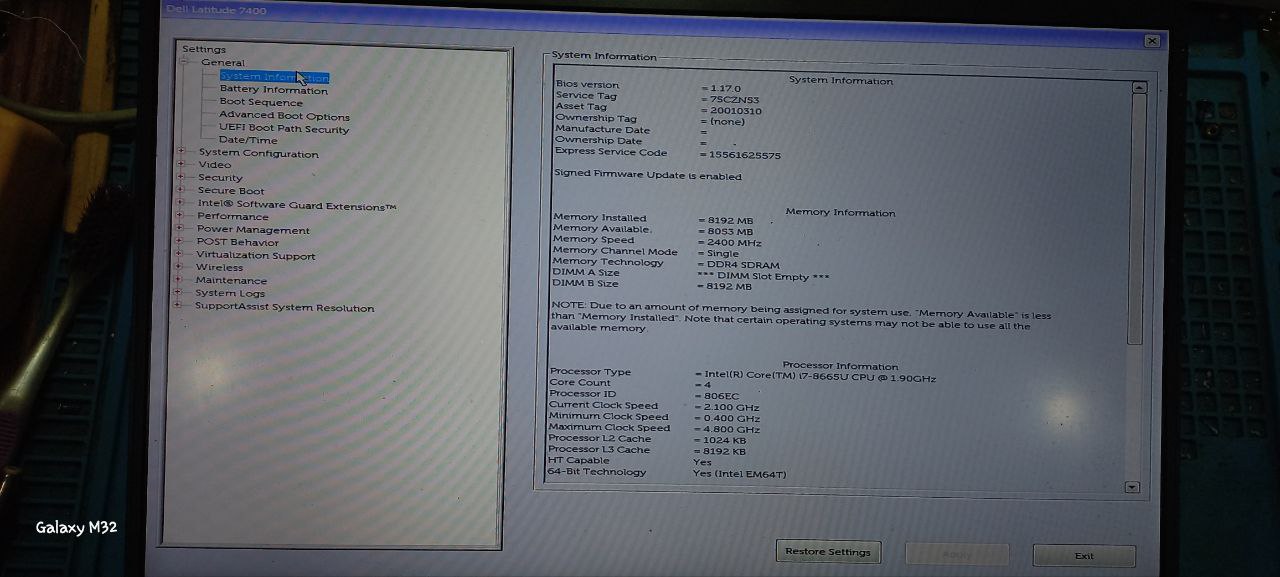Click the Service Tag value 7SCZN53
Viewport: 1280px width, 577px height.
tap(734, 100)
